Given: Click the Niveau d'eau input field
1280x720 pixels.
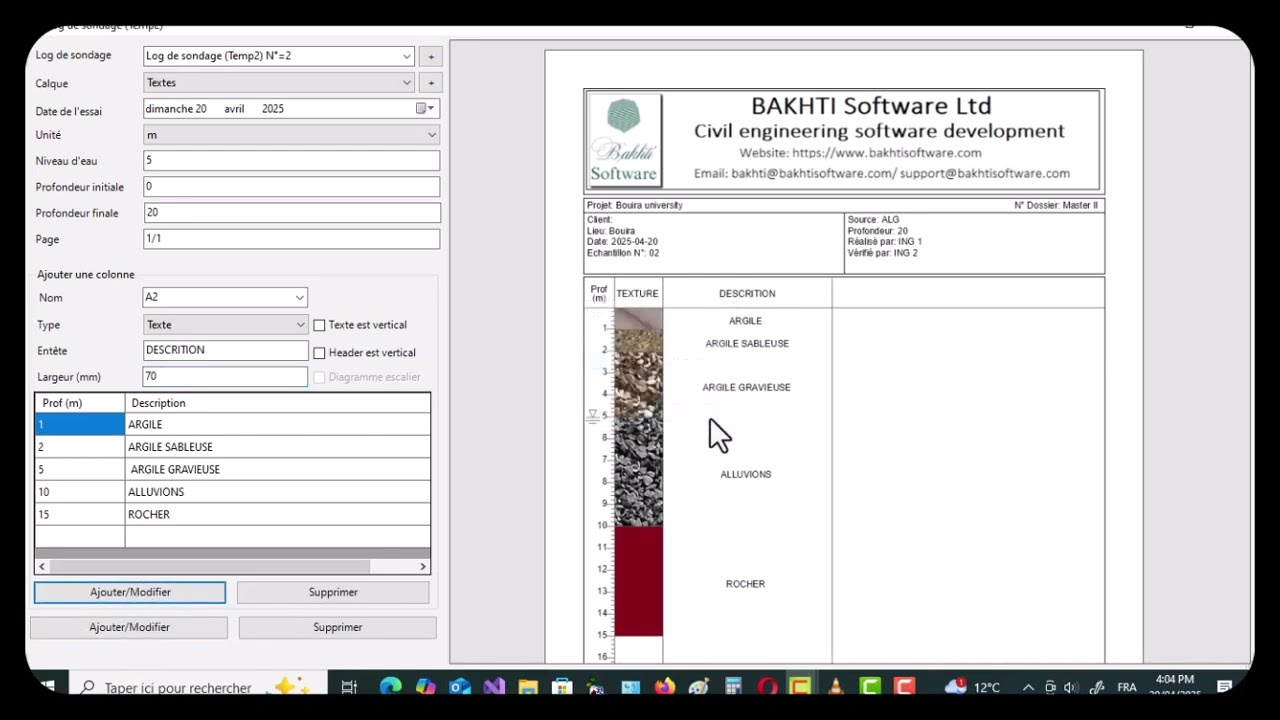Looking at the screenshot, I should (x=291, y=161).
